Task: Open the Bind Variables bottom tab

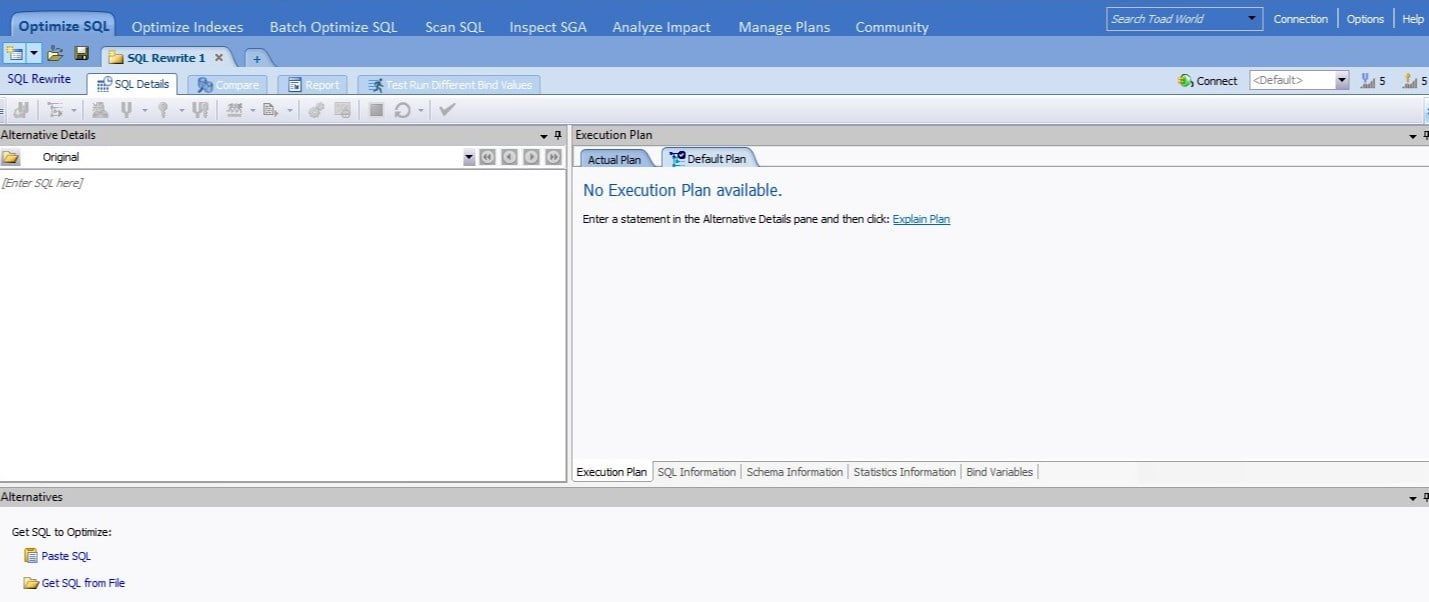Action: click(x=999, y=472)
